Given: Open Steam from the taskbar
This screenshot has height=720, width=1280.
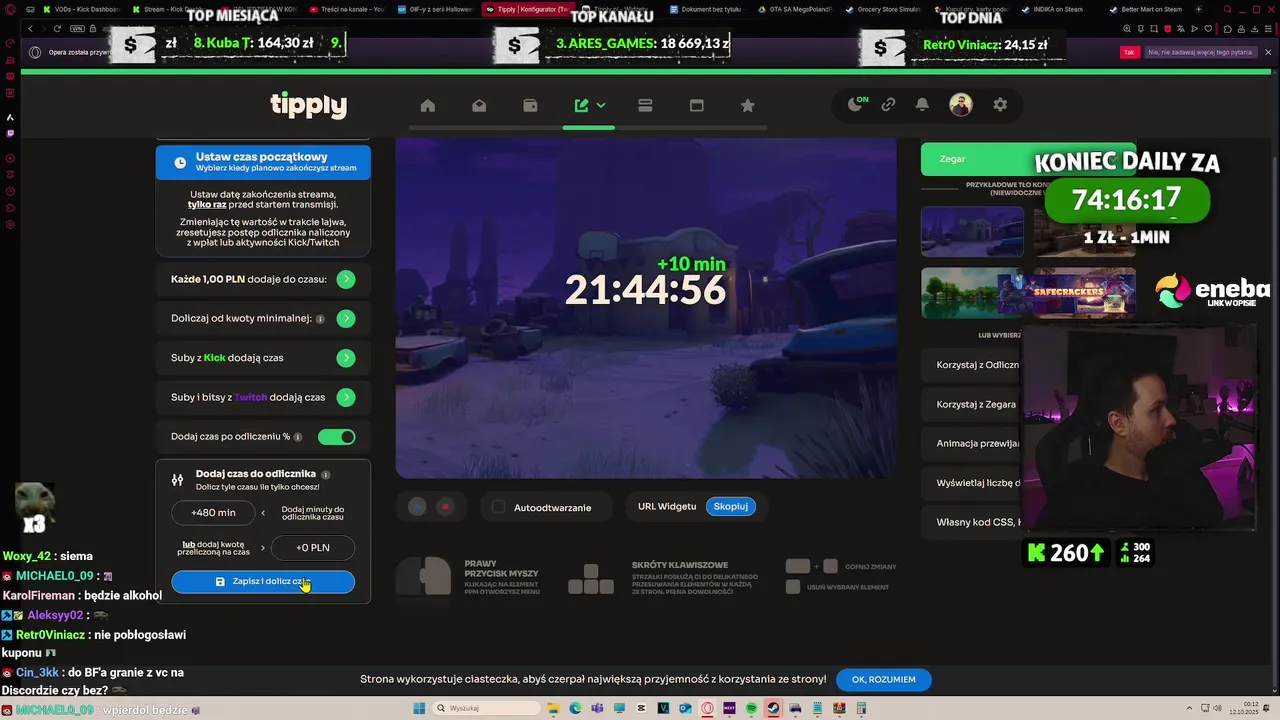Looking at the screenshot, I should pyautogui.click(x=773, y=708).
